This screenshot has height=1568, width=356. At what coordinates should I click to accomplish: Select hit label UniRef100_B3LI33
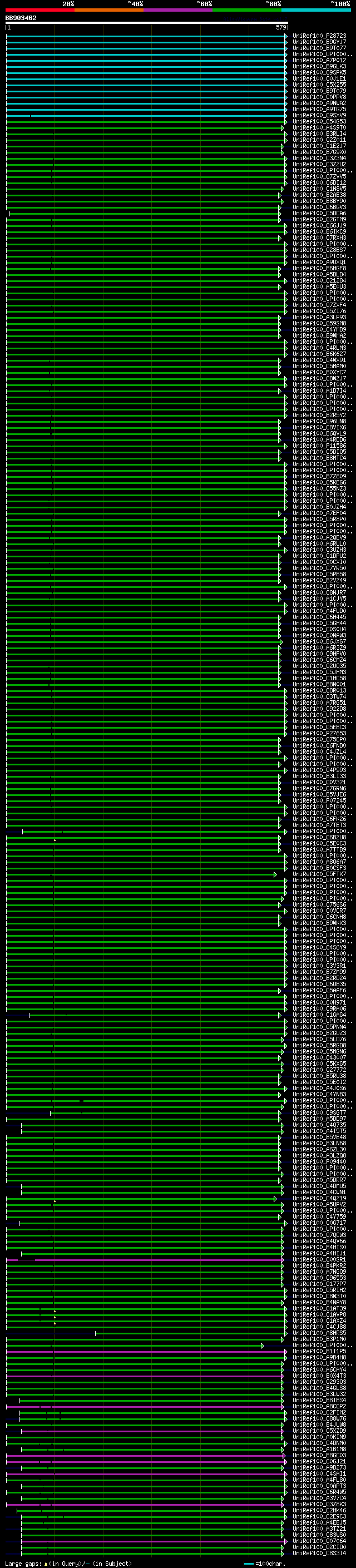[x=319, y=776]
